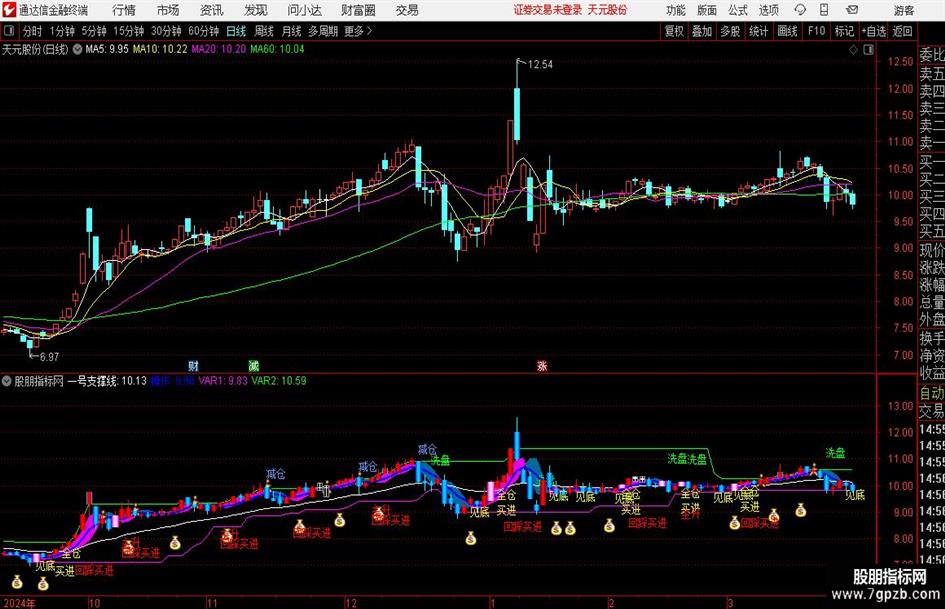The image size is (945, 609).
Task: Open the 市场 menu
Action: coord(168,10)
